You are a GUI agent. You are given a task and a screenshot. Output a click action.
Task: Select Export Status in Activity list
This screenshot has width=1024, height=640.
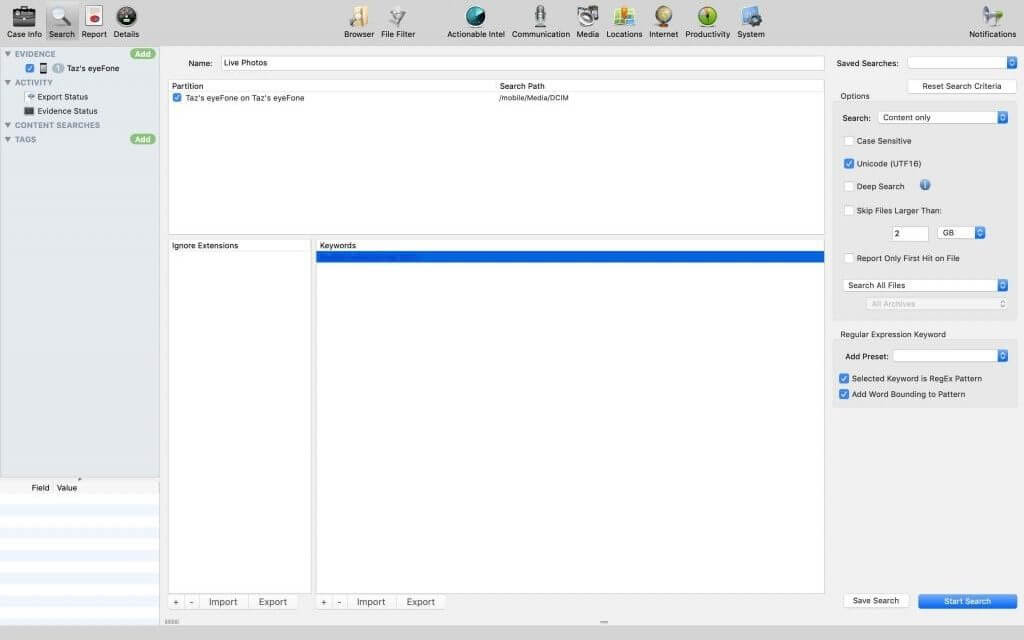(62, 97)
